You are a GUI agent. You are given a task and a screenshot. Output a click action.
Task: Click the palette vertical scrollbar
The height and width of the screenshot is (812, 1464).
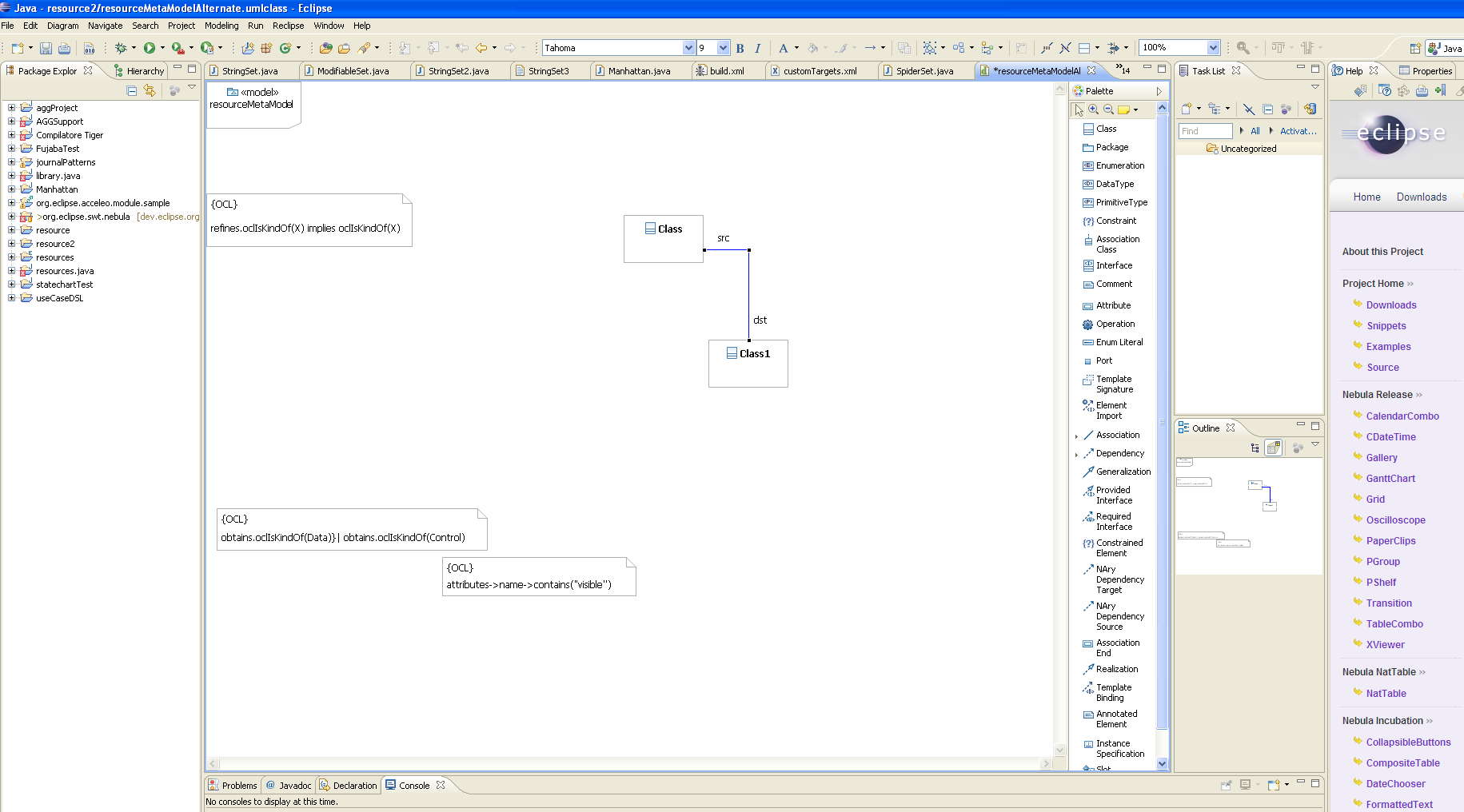(1162, 436)
